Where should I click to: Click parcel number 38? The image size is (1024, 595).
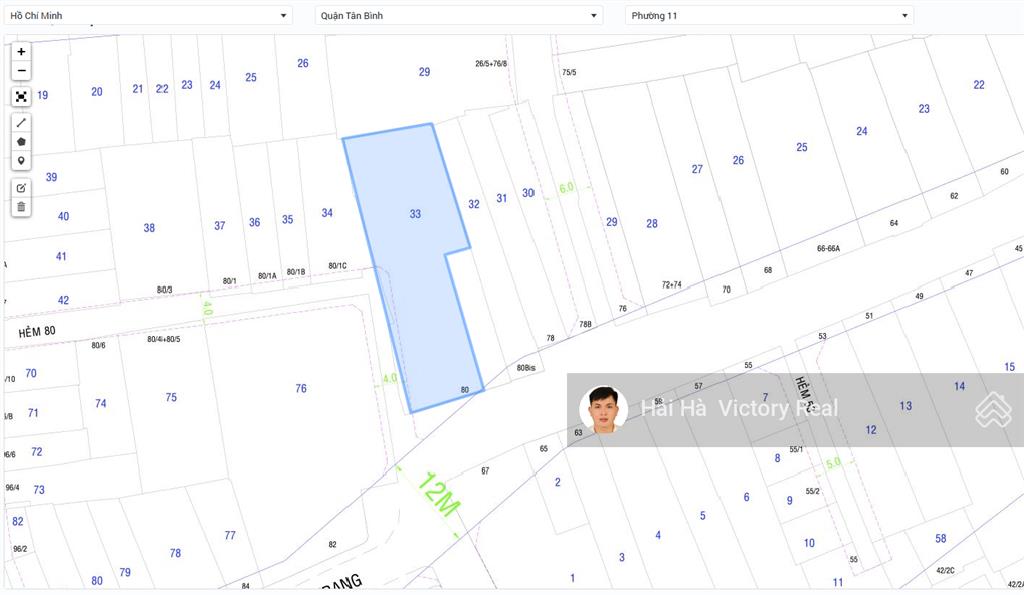[x=150, y=228]
